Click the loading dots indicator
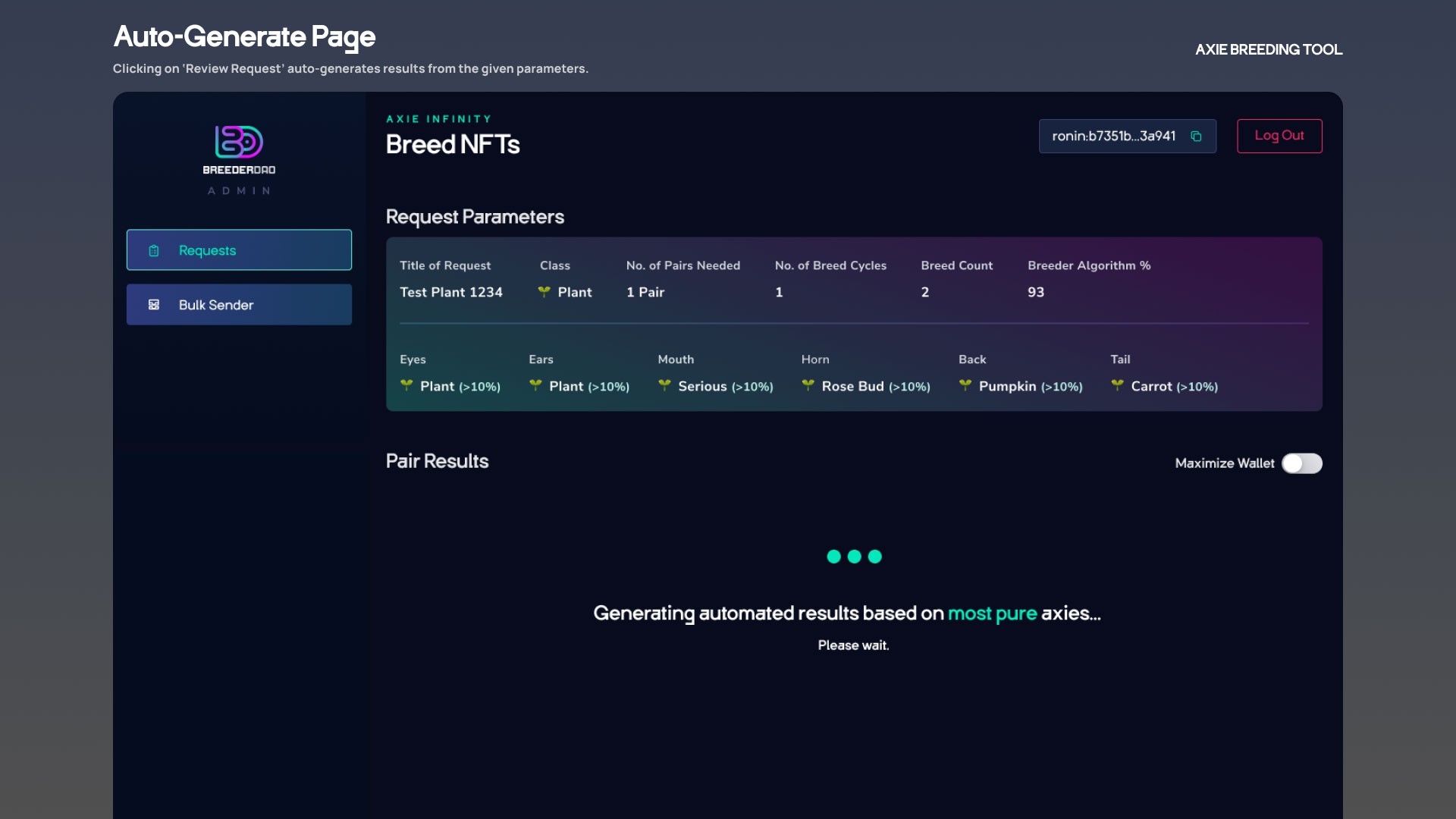Image resolution: width=1456 pixels, height=819 pixels. [x=854, y=557]
